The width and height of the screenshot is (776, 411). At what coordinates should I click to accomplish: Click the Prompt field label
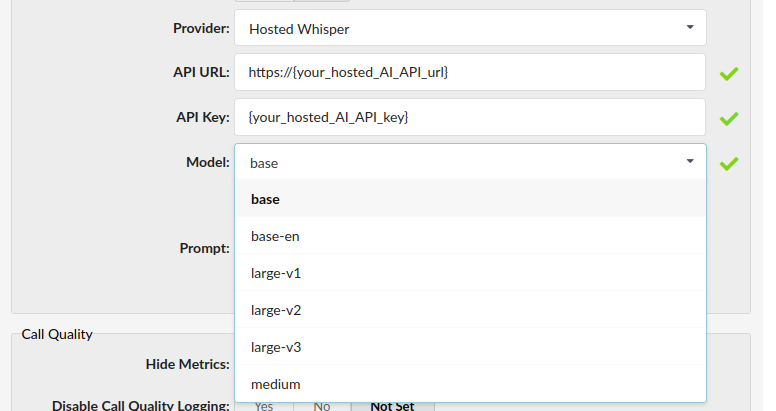[205, 248]
